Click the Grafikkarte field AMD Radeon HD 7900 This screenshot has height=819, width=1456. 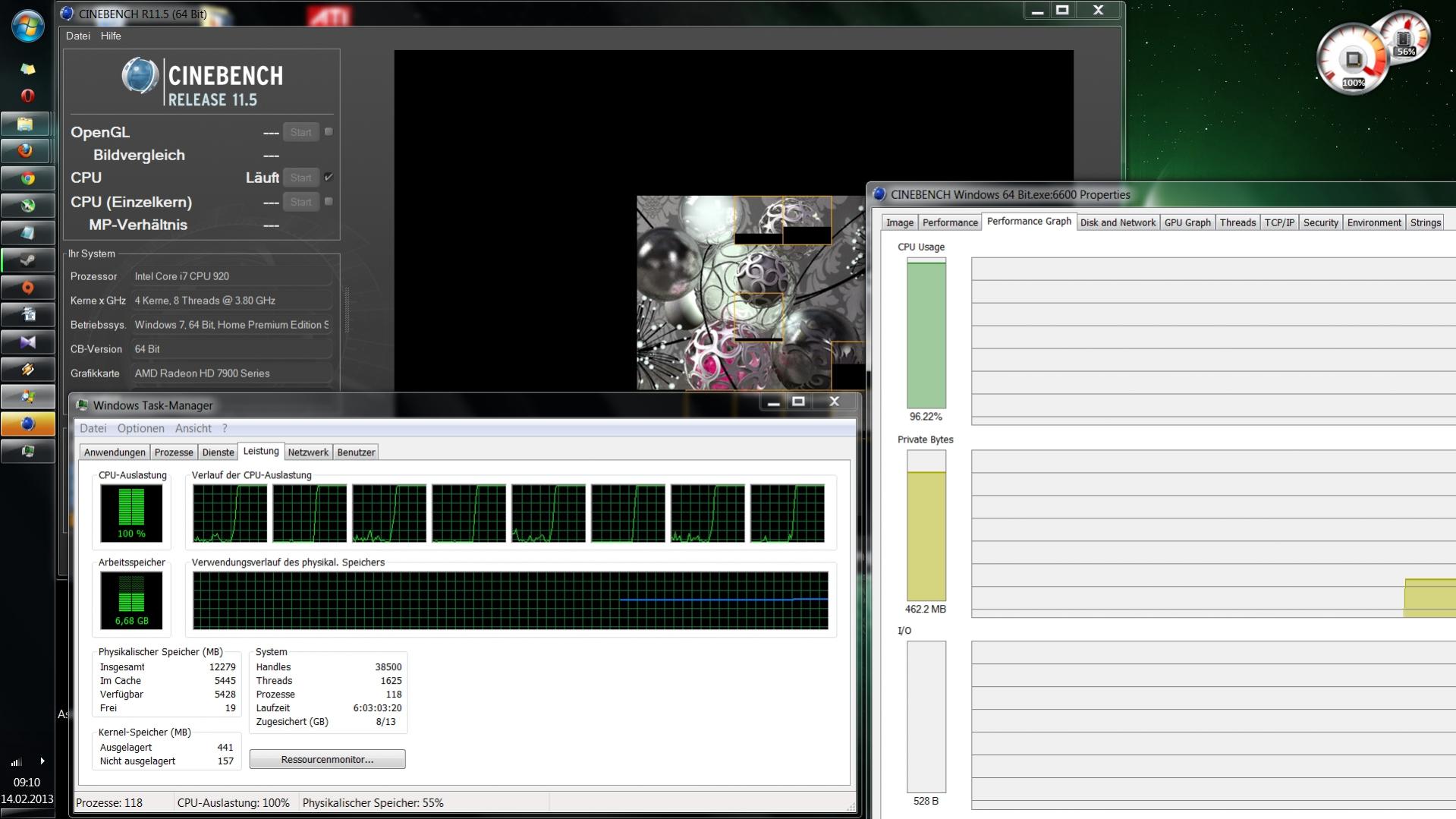click(232, 373)
